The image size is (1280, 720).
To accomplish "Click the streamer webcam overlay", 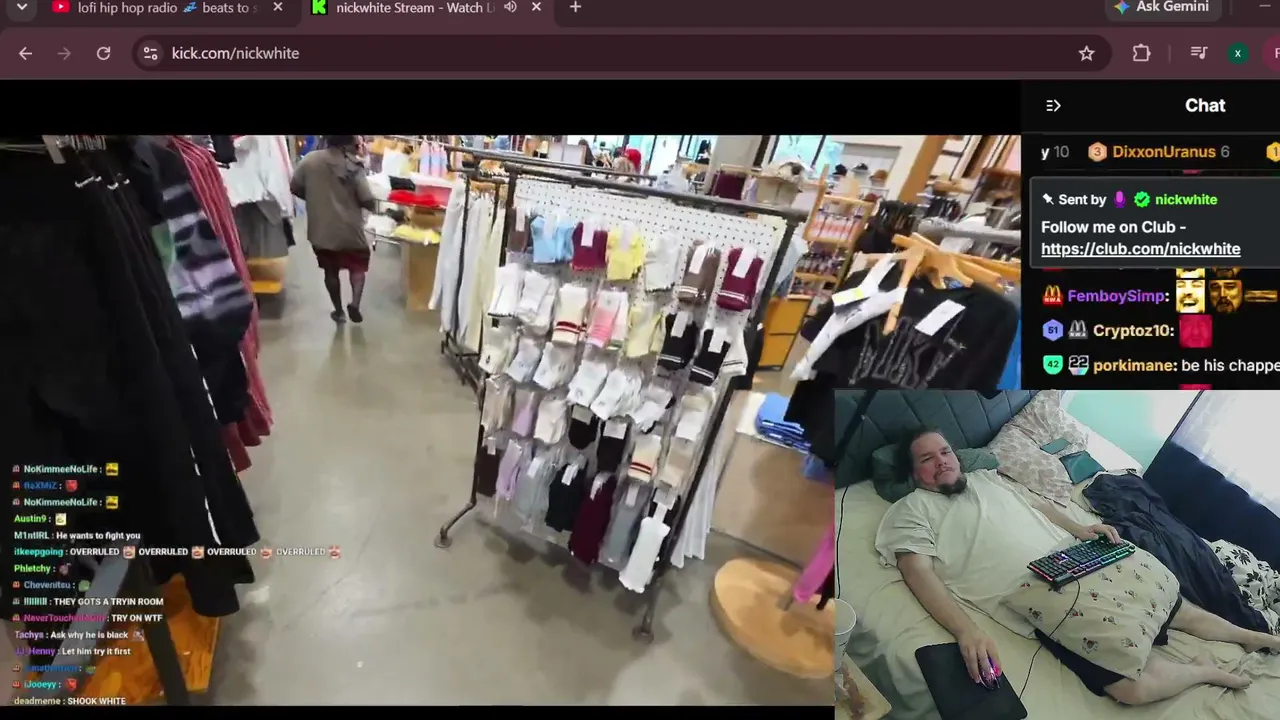I will (x=1057, y=555).
